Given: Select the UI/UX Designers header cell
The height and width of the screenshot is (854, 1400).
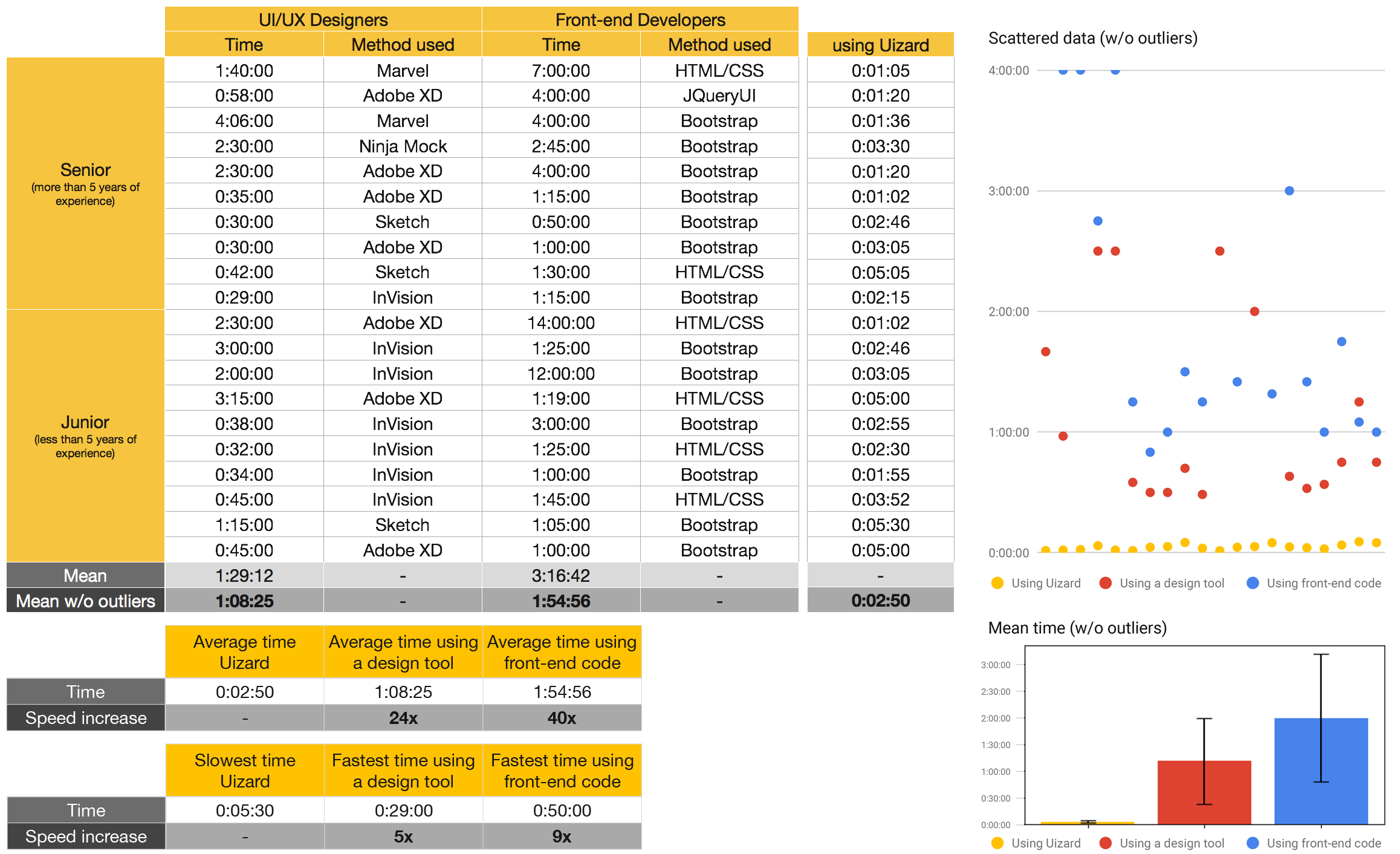Looking at the screenshot, I should coord(323,19).
